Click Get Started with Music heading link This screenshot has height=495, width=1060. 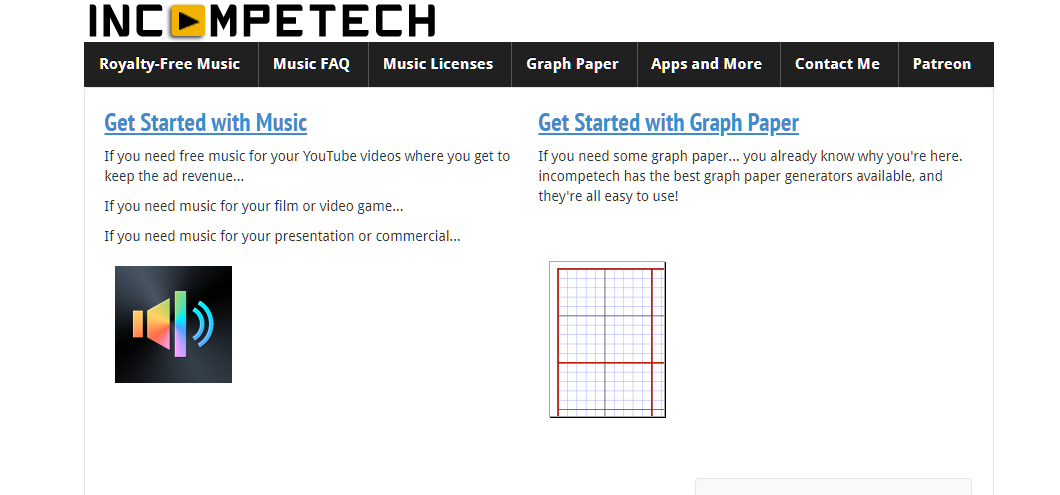(x=205, y=123)
